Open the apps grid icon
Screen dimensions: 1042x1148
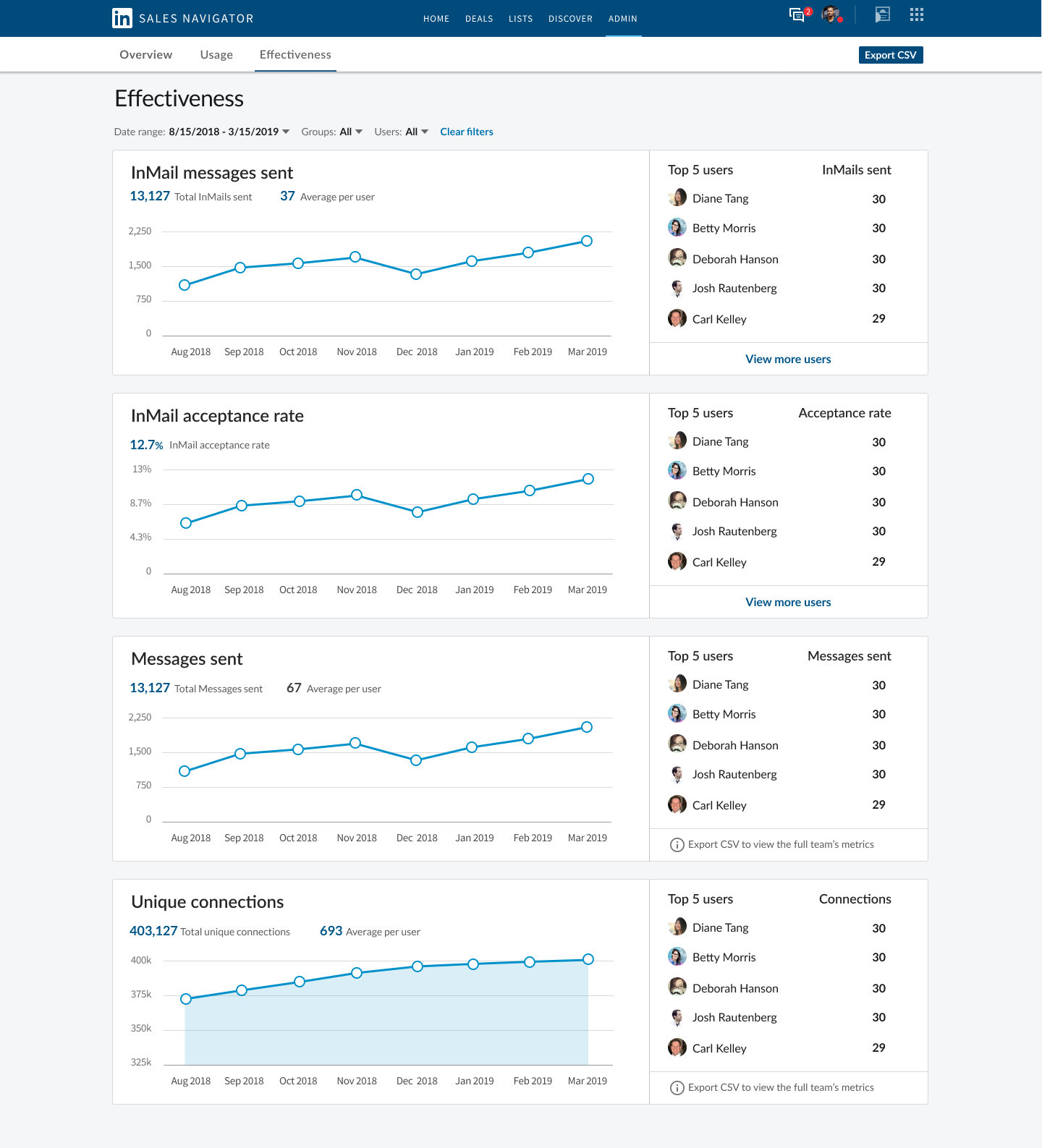click(917, 14)
